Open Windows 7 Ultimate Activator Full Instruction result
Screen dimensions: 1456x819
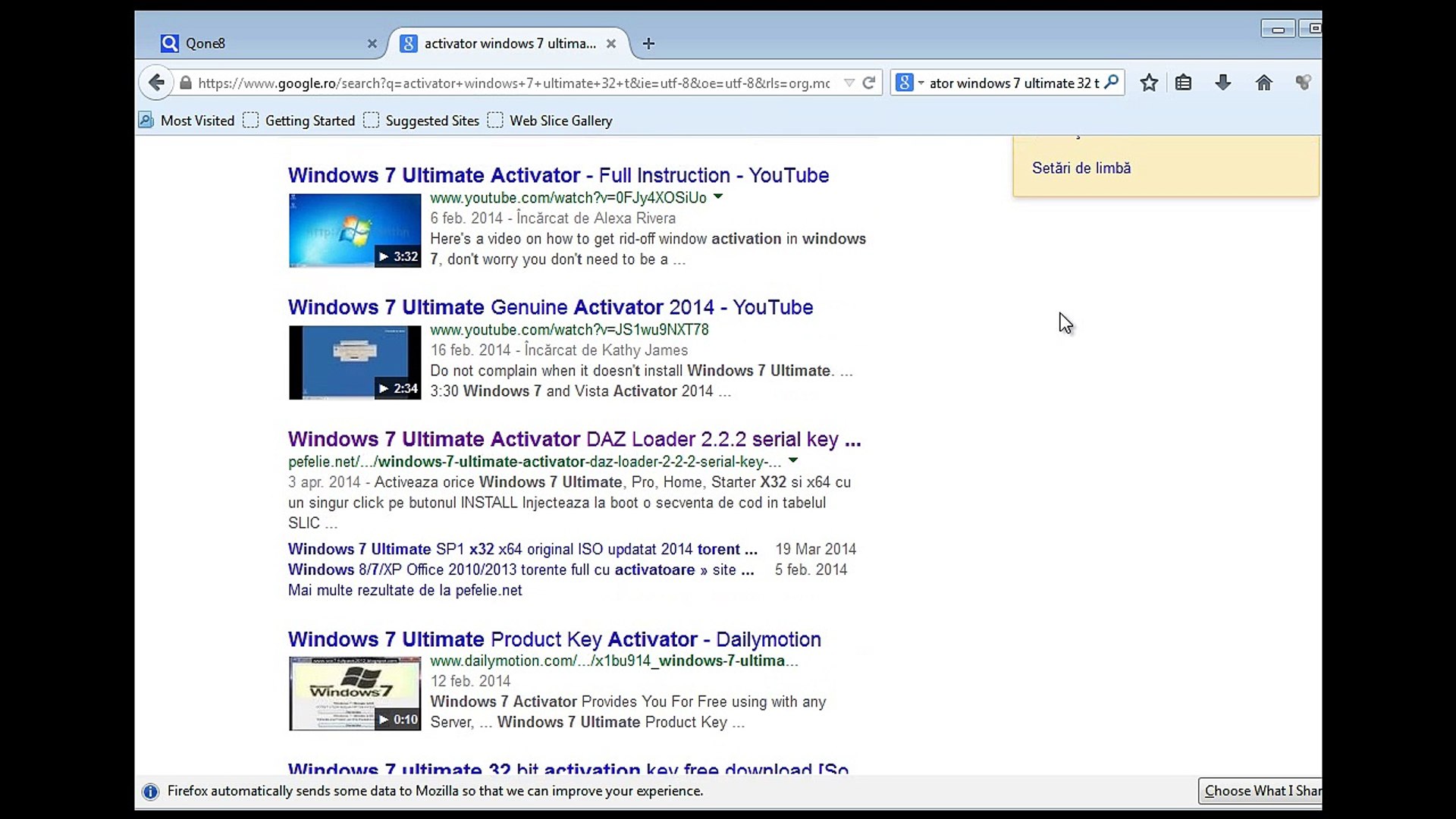(558, 175)
